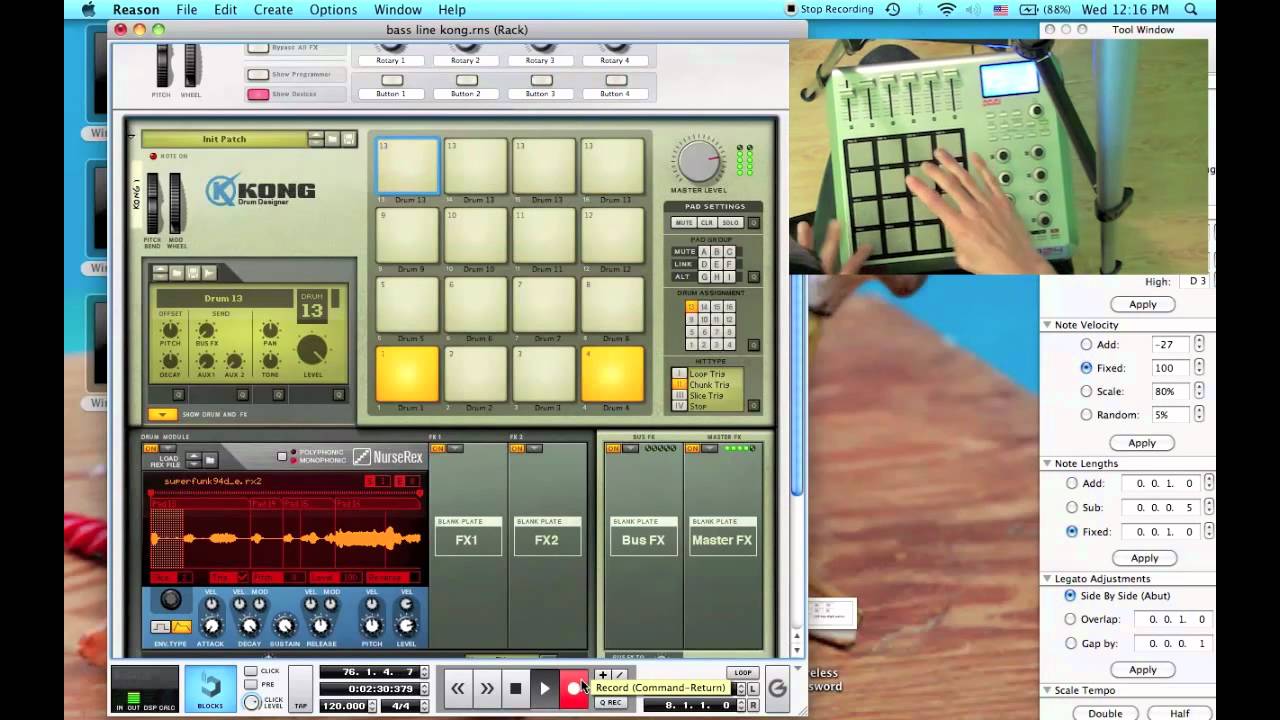This screenshot has width=1280, height=720.
Task: Save the Kong patch via disk icon
Action: pos(348,139)
